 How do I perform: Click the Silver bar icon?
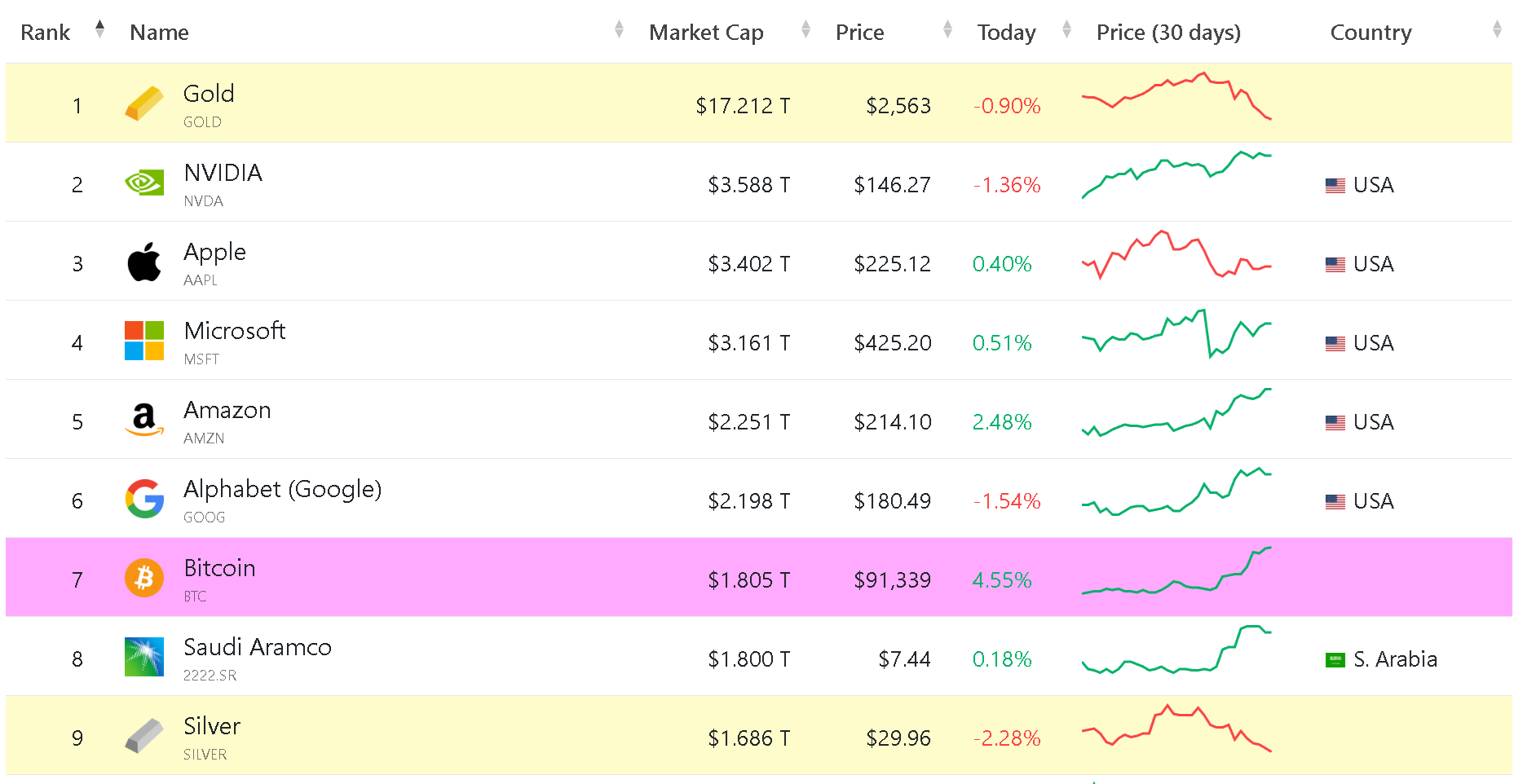[x=144, y=736]
